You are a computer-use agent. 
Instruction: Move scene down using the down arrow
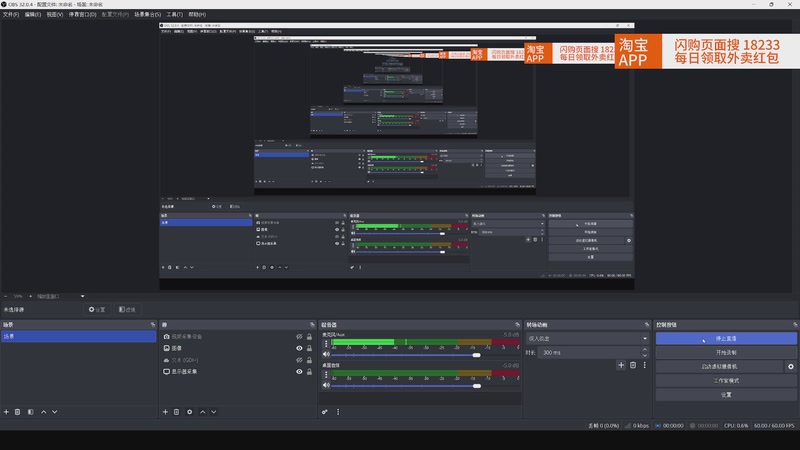[x=55, y=412]
